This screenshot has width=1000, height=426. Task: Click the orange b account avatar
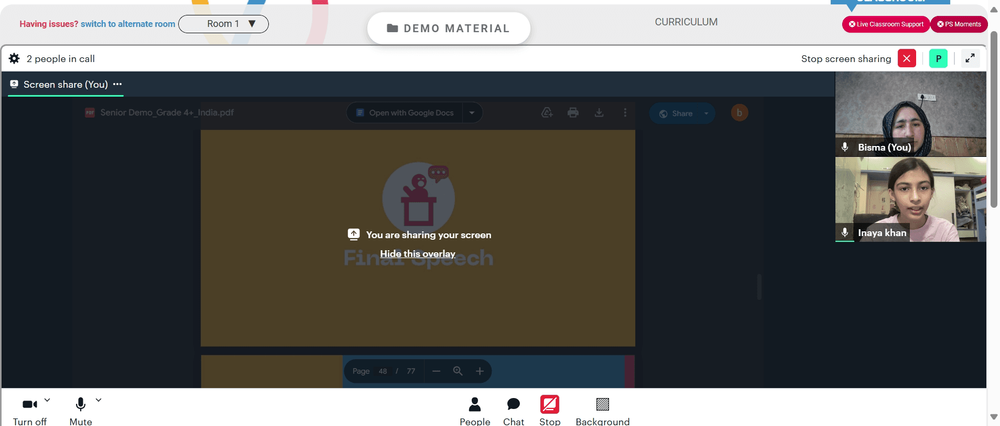[739, 113]
